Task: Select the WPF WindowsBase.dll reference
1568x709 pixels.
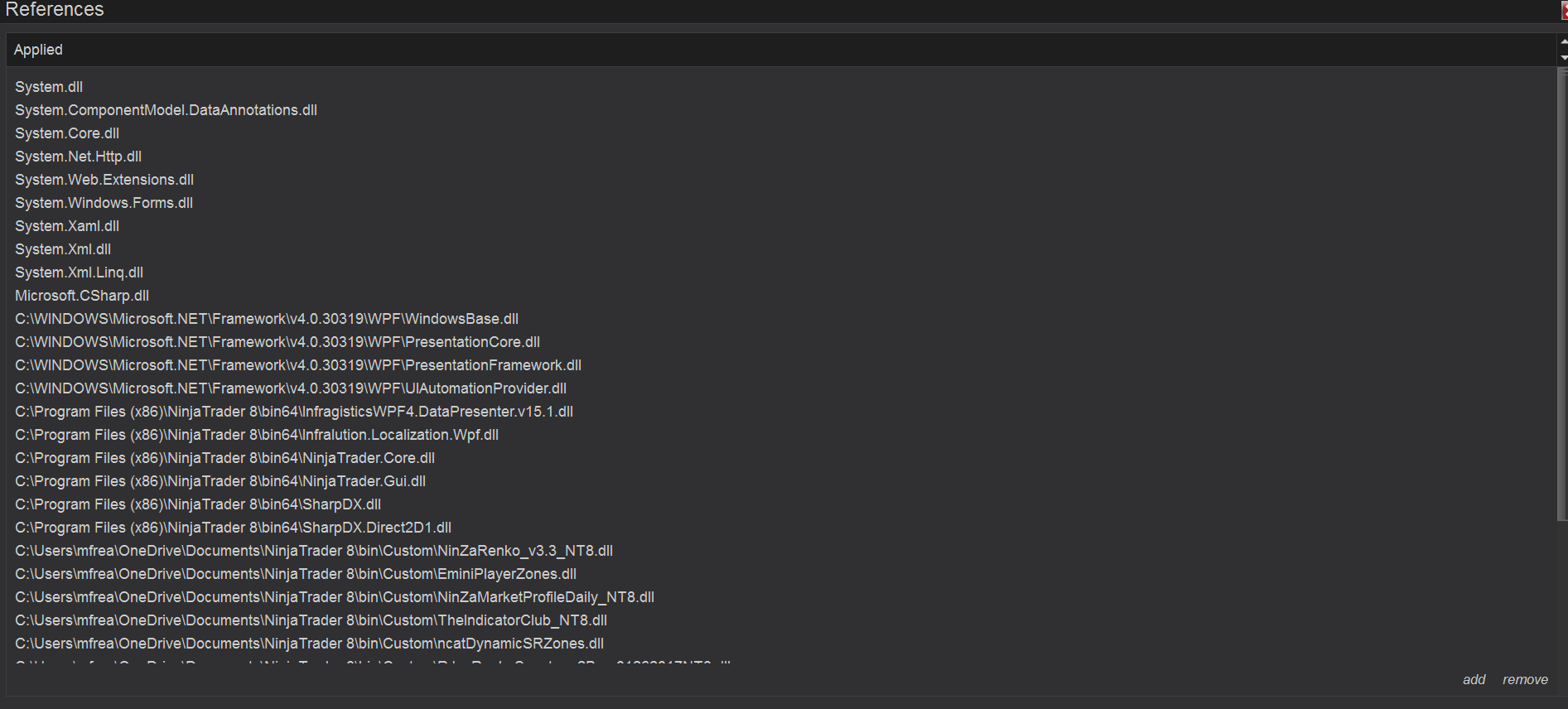Action: point(267,319)
